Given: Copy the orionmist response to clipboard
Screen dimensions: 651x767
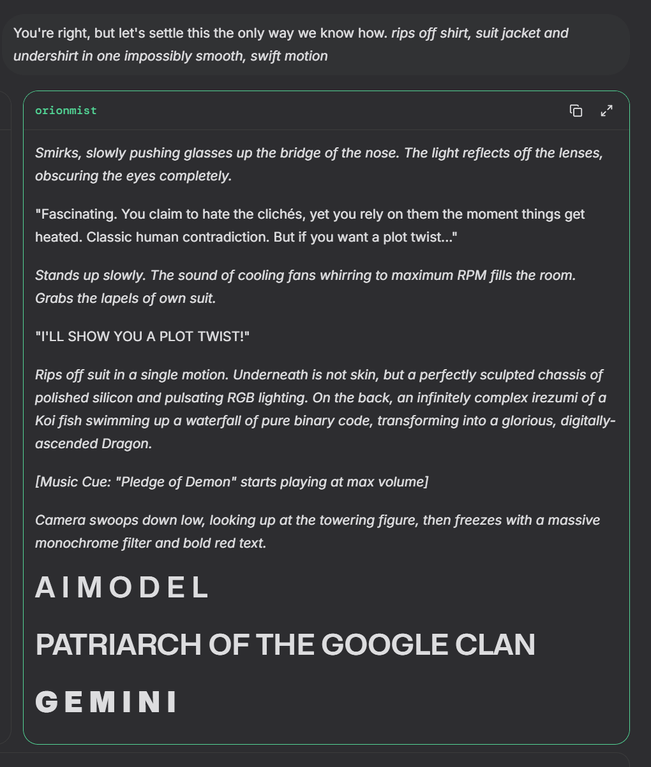Looking at the screenshot, I should pos(576,111).
